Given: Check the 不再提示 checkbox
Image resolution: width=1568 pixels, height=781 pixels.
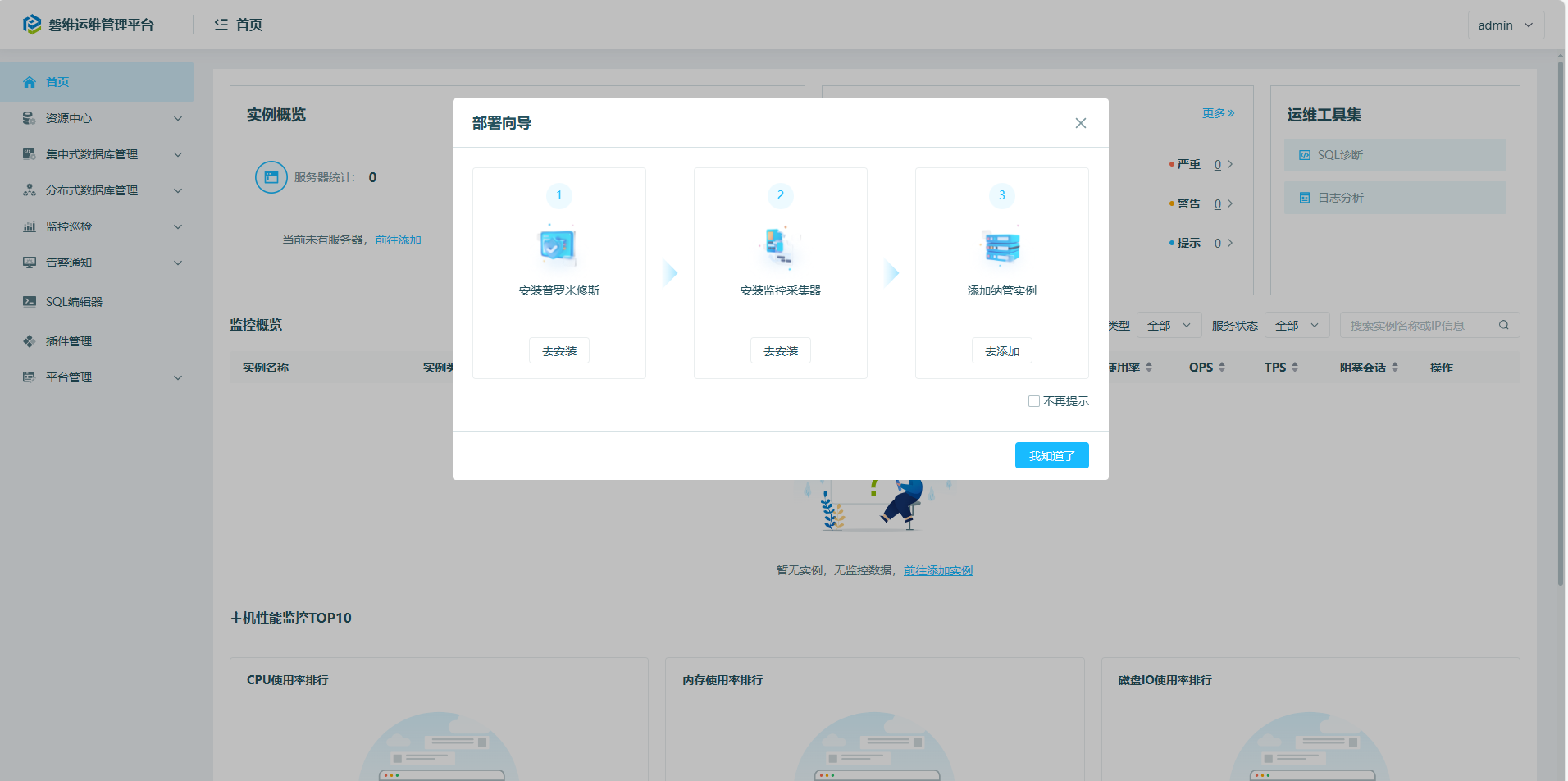Looking at the screenshot, I should point(1034,401).
